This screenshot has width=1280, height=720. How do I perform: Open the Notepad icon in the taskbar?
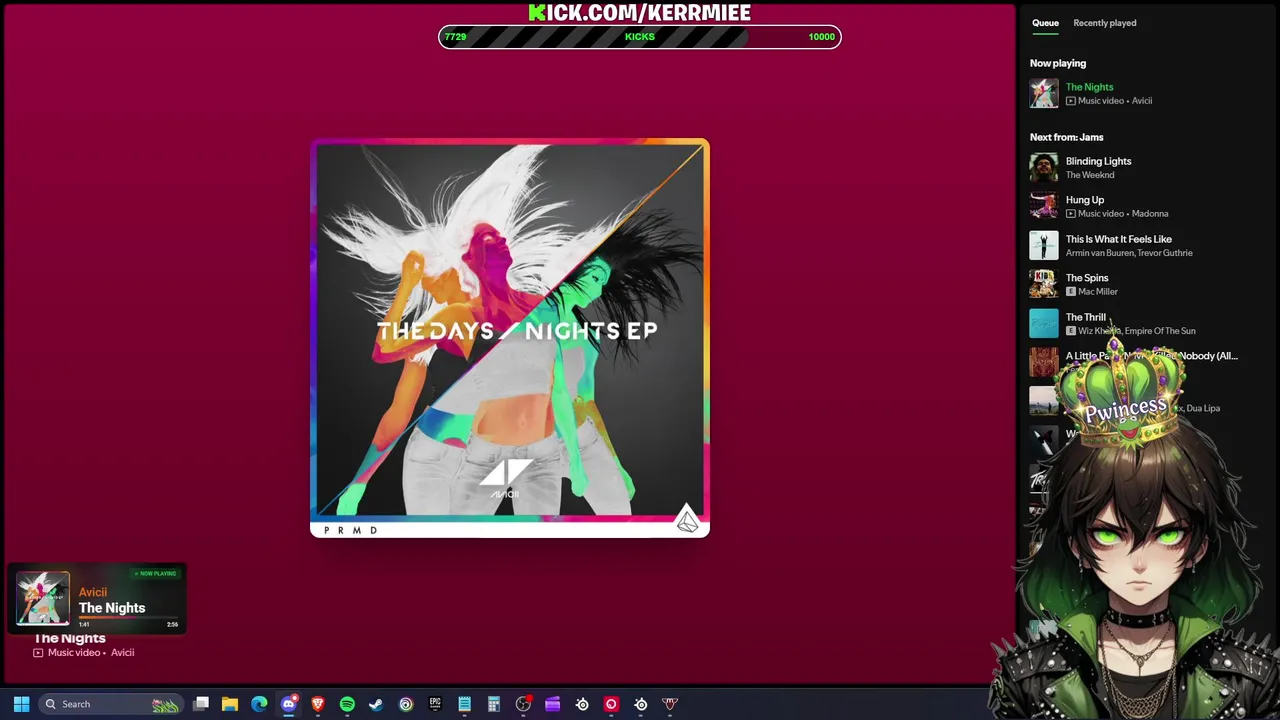click(x=464, y=704)
